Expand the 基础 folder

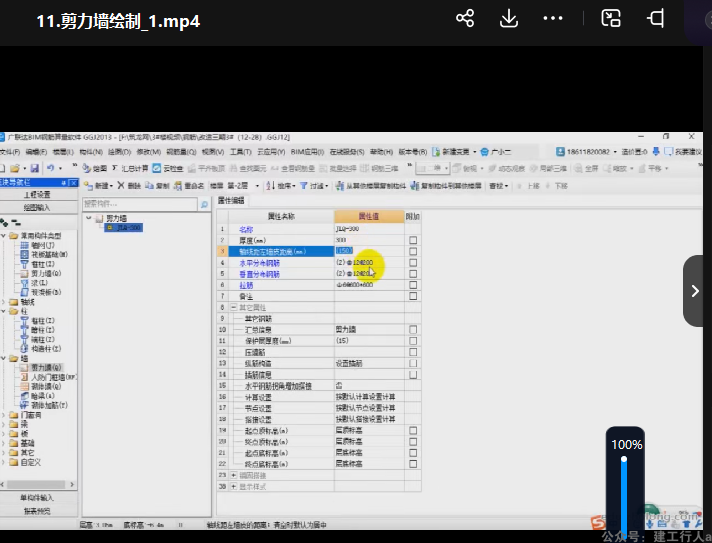(x=4, y=443)
